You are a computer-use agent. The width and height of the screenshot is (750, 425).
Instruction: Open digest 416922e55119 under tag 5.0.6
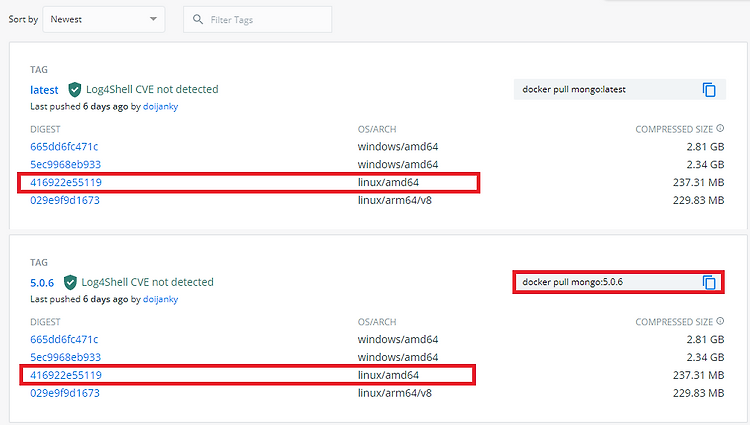[66, 375]
